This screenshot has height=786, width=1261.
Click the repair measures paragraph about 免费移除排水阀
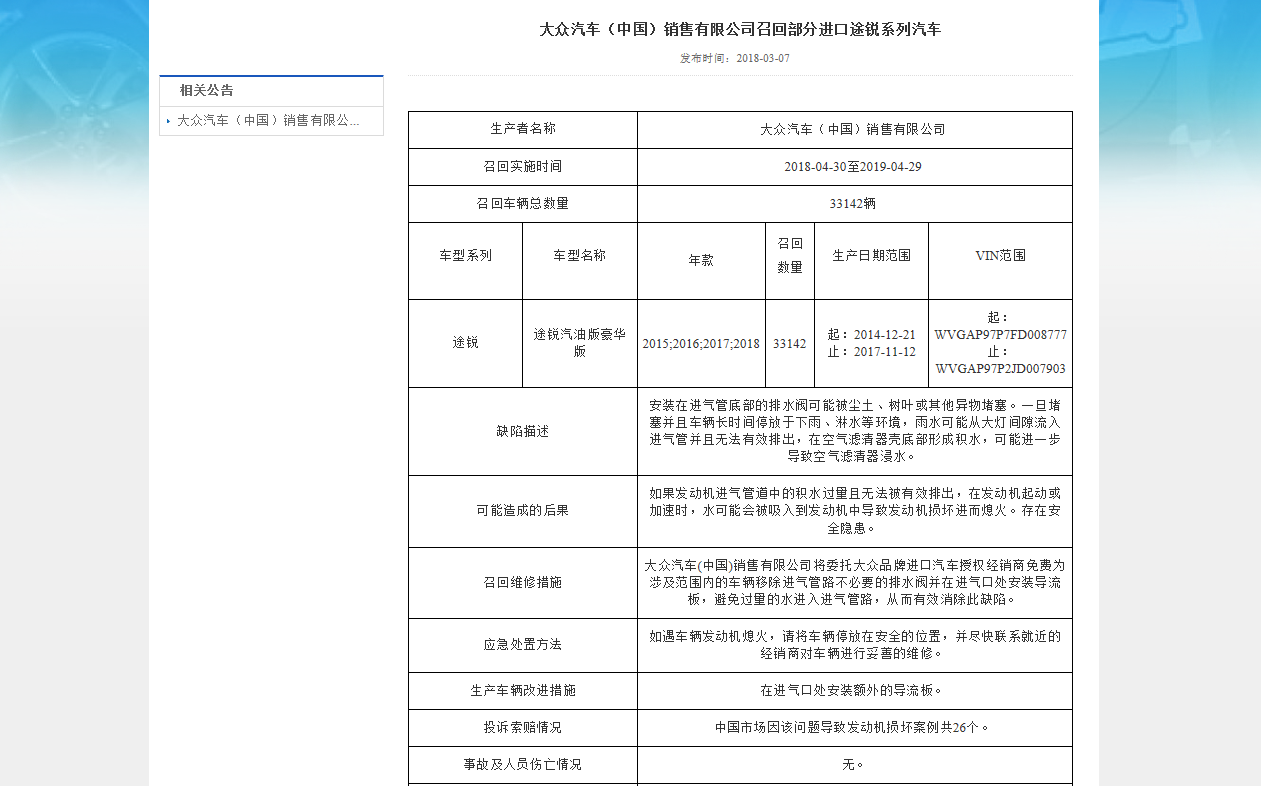pyautogui.click(x=855, y=582)
